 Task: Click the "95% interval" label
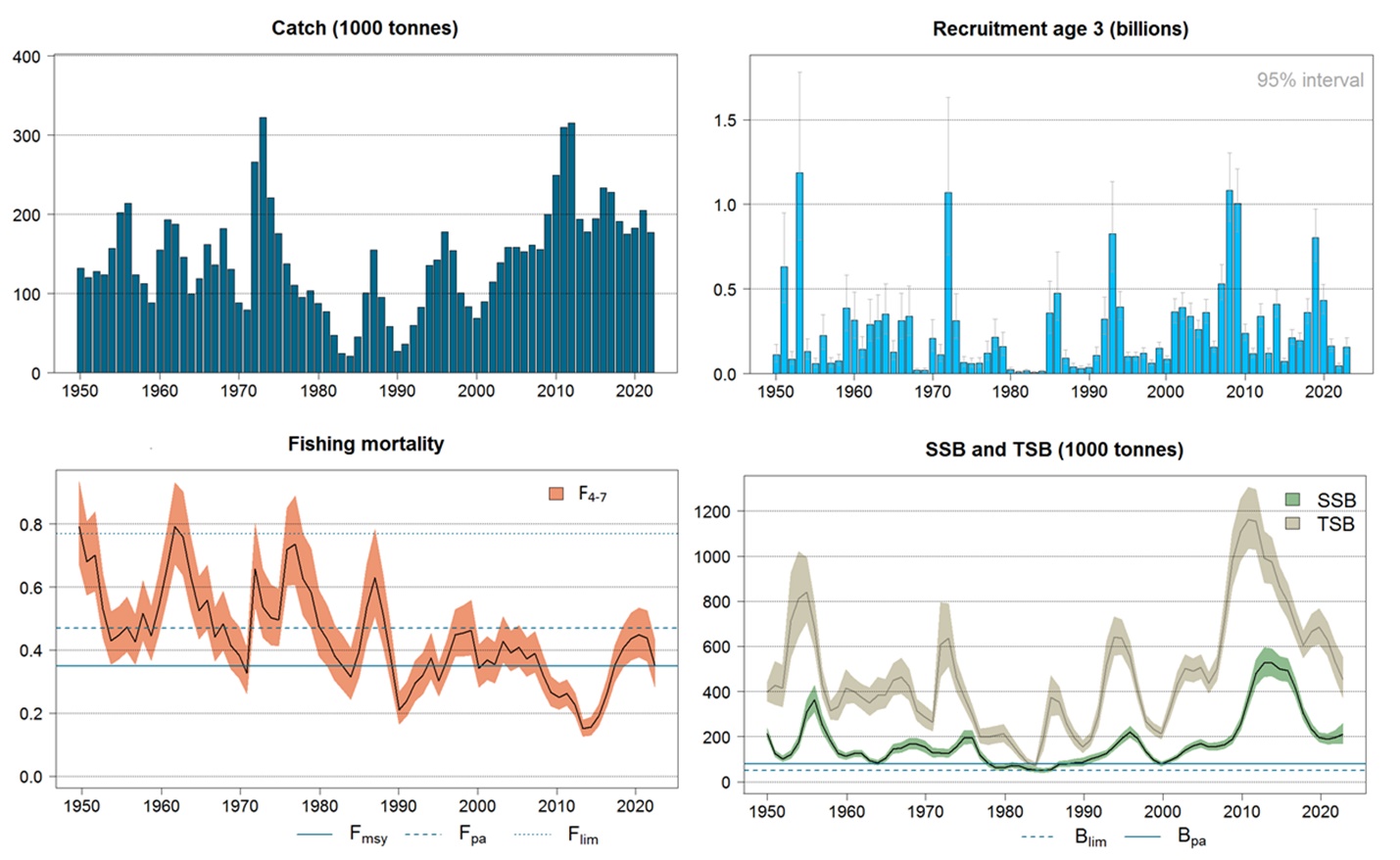tap(1310, 80)
